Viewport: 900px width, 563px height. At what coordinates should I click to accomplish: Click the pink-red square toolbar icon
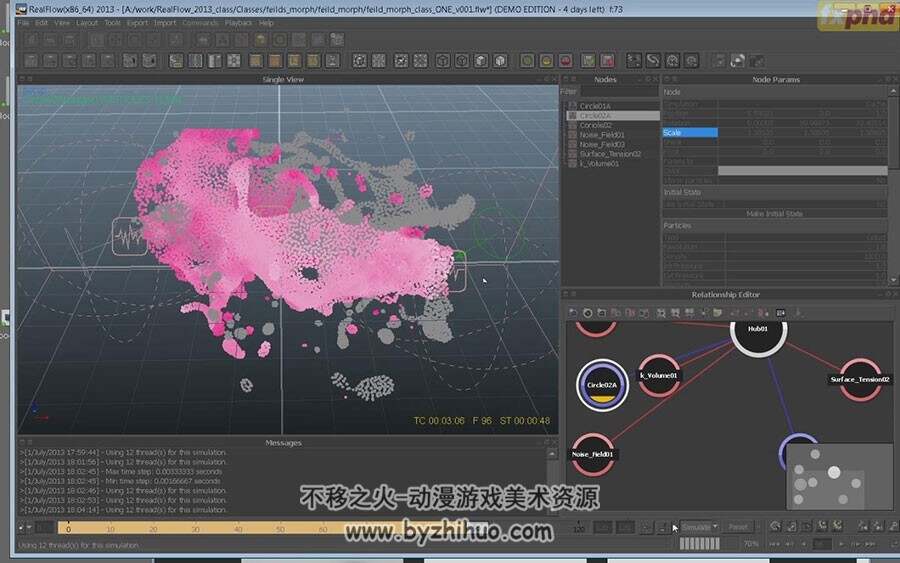click(607, 60)
